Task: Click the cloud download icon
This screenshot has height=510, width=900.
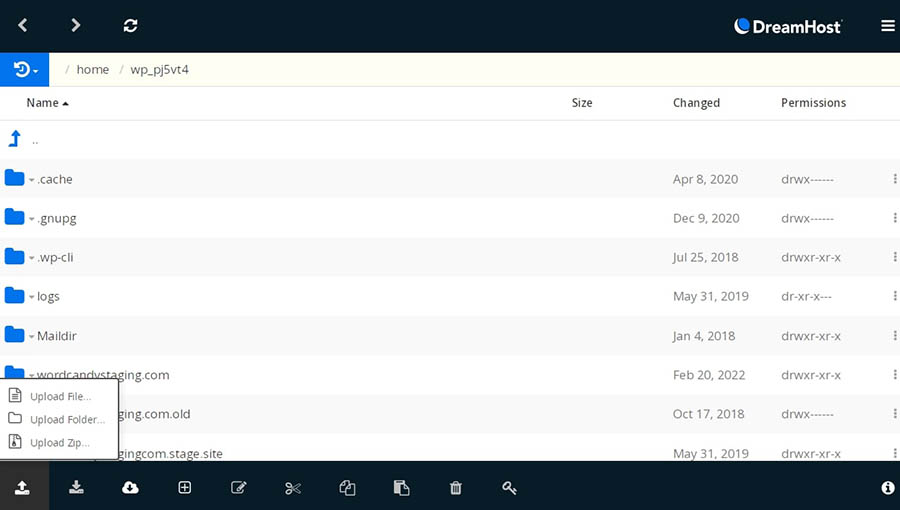Action: pyautogui.click(x=130, y=488)
